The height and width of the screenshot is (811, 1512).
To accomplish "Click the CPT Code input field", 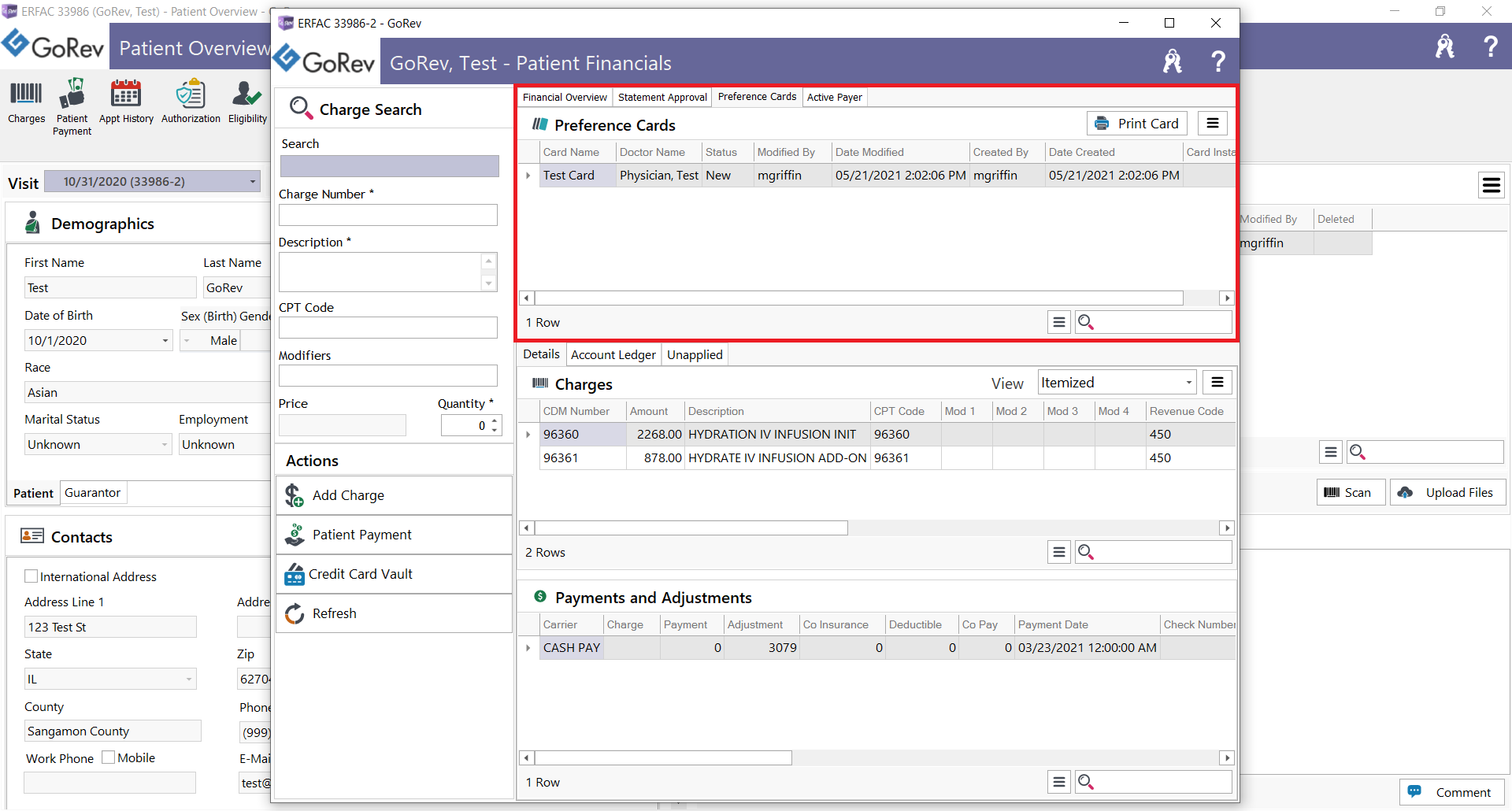I will click(388, 328).
